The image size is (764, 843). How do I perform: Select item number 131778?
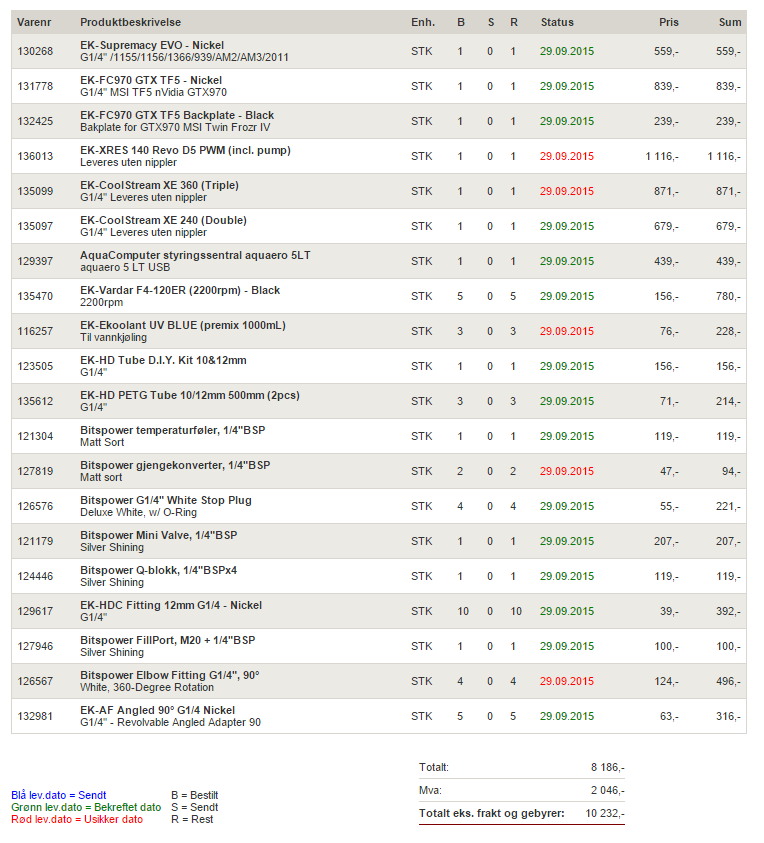(35, 87)
